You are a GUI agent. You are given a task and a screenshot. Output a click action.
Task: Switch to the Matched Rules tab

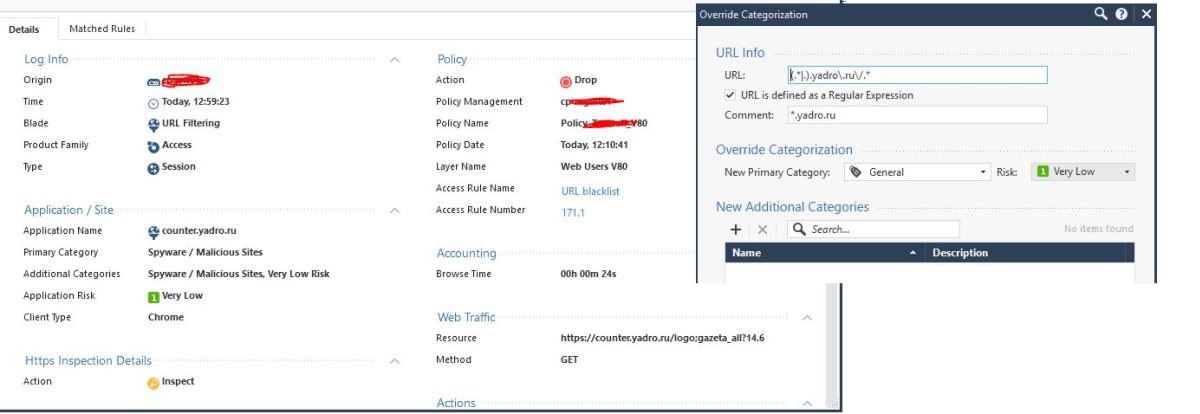tap(102, 29)
